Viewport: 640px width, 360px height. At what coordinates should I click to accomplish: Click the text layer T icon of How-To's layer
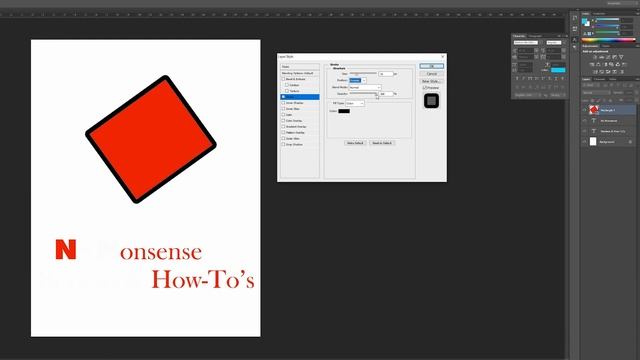593,131
